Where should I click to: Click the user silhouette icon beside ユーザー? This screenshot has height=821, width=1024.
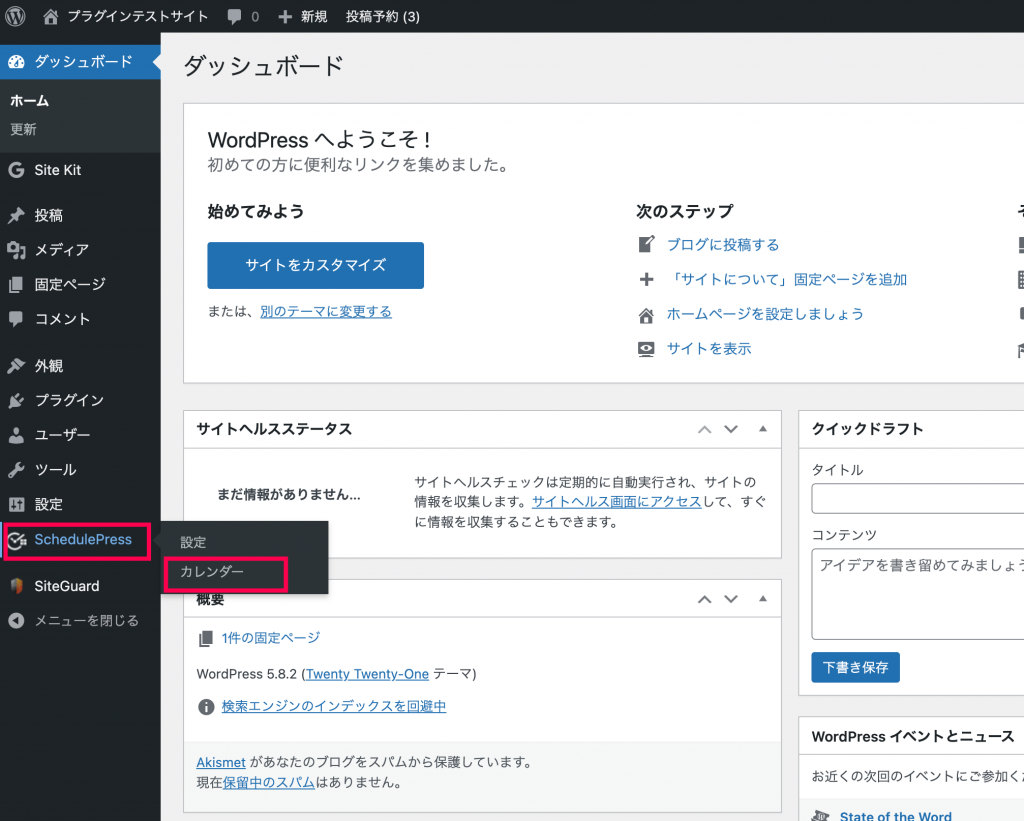click(x=16, y=435)
